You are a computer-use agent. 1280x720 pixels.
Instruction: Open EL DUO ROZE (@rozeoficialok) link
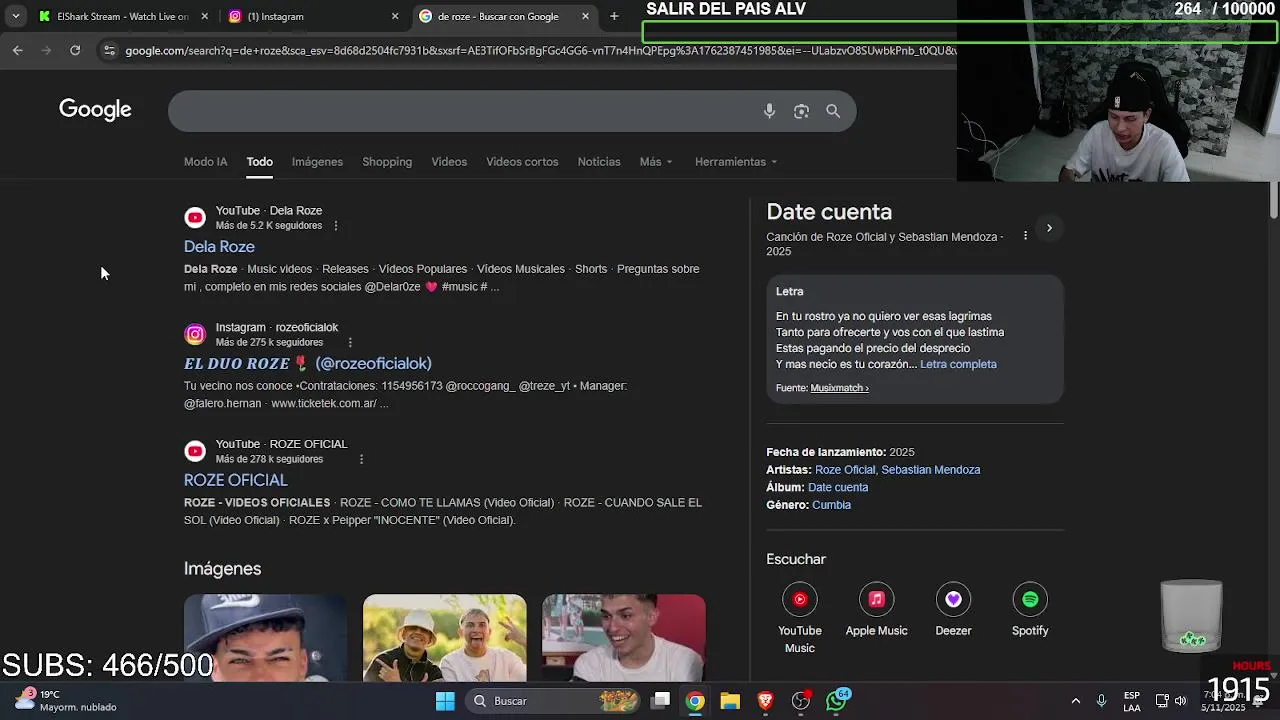coord(308,364)
